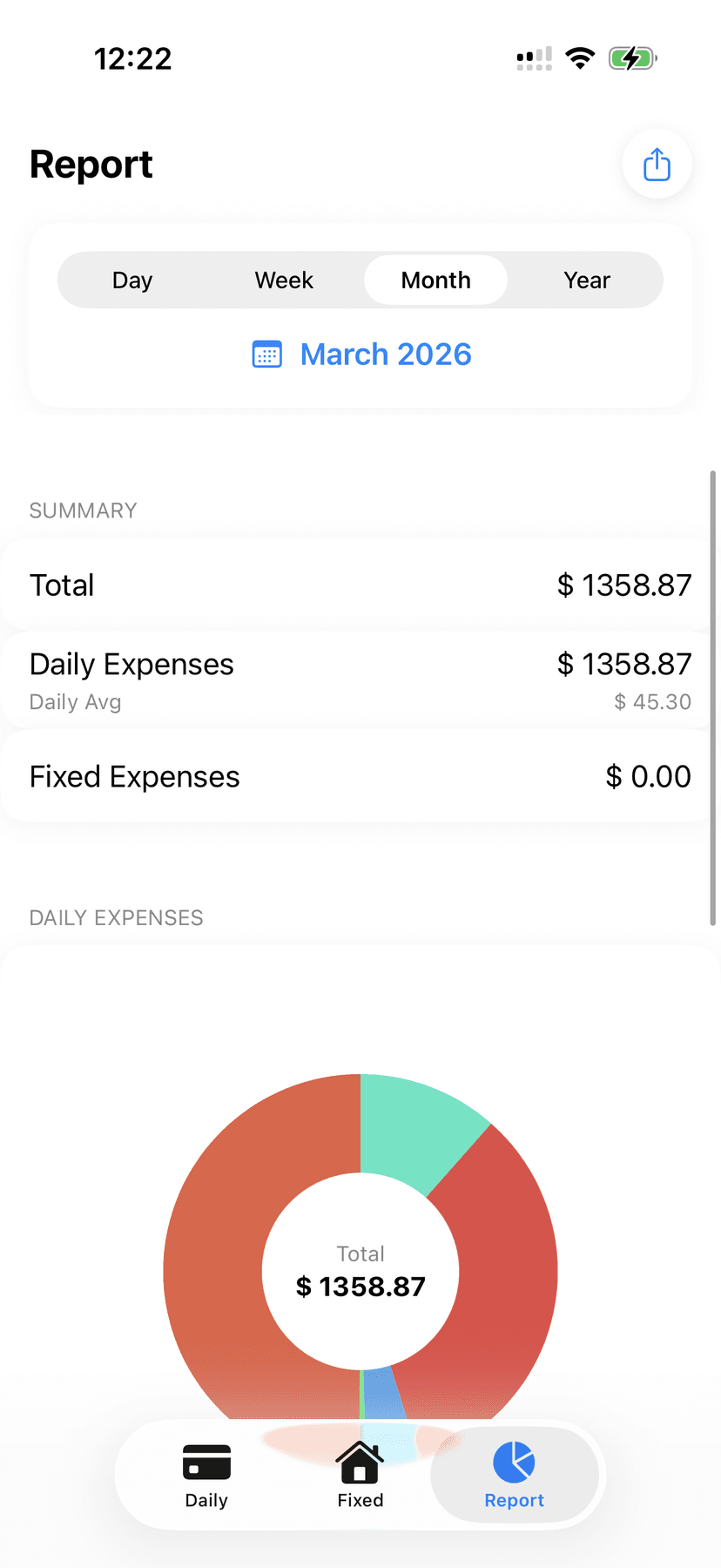Switch report period to Week
Screen dimensions: 721x1568
284,280
